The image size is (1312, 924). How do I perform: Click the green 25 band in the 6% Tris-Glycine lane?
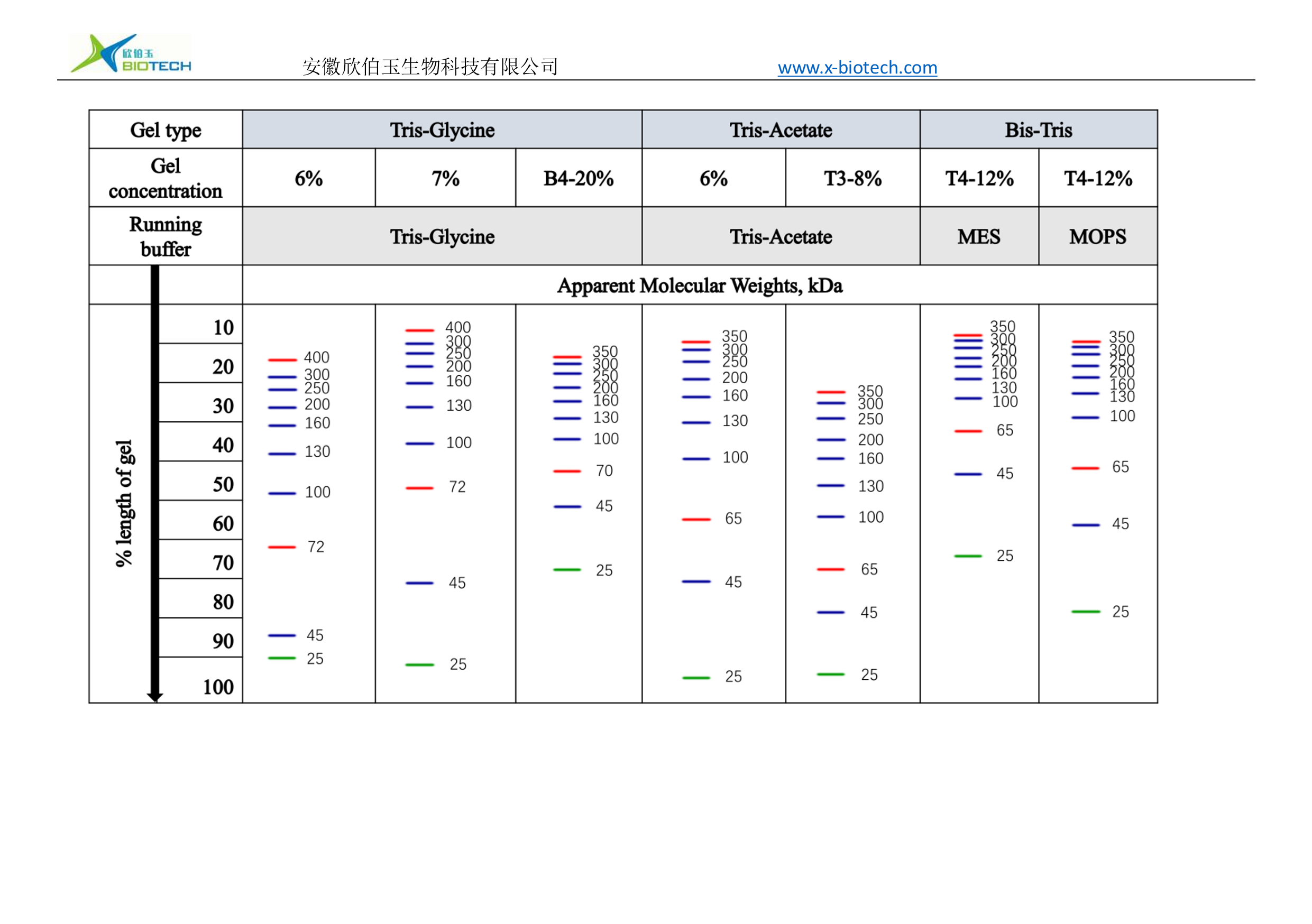(x=282, y=659)
